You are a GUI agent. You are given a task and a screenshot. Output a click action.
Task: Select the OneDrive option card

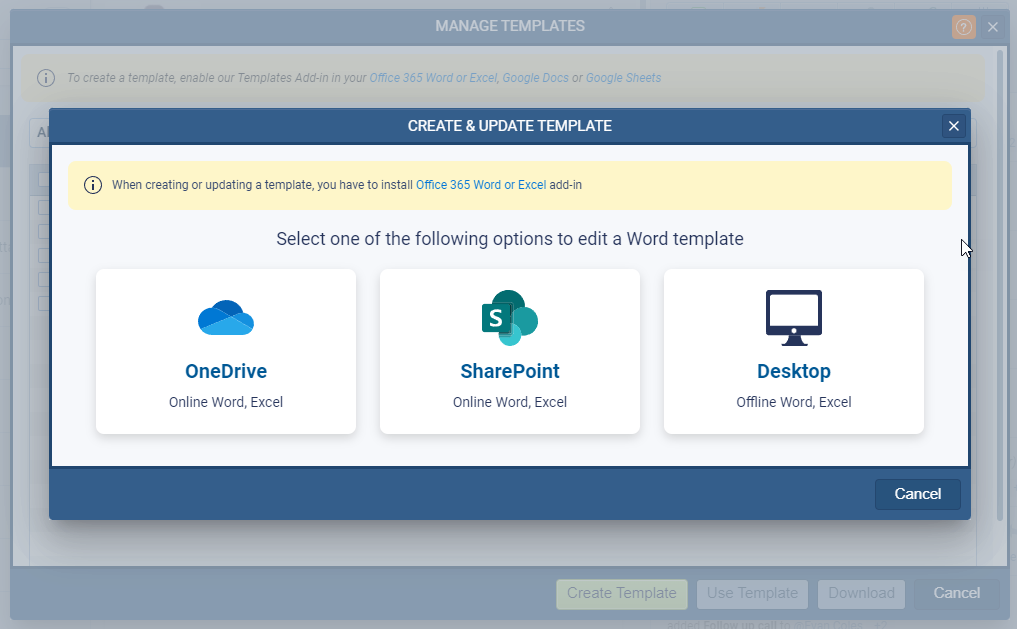click(x=225, y=352)
